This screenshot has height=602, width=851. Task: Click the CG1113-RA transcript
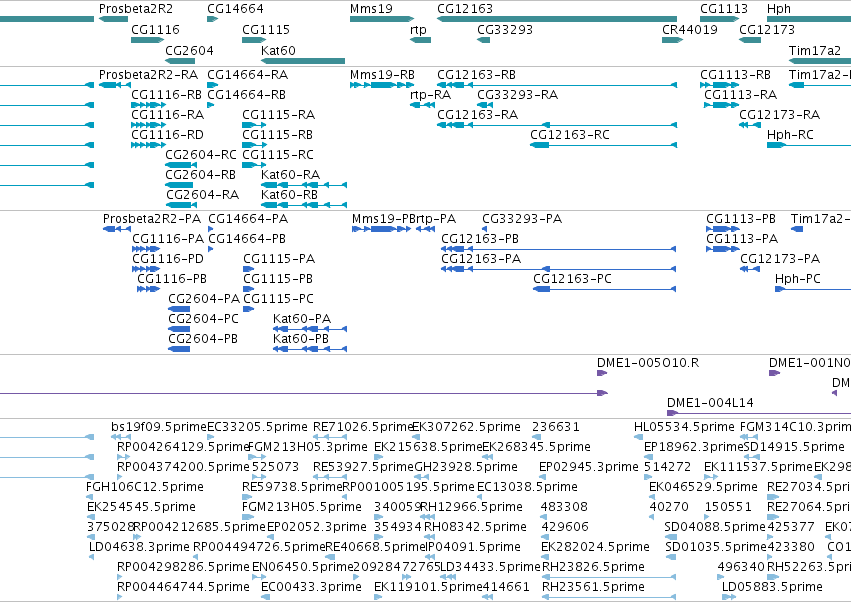(721, 105)
